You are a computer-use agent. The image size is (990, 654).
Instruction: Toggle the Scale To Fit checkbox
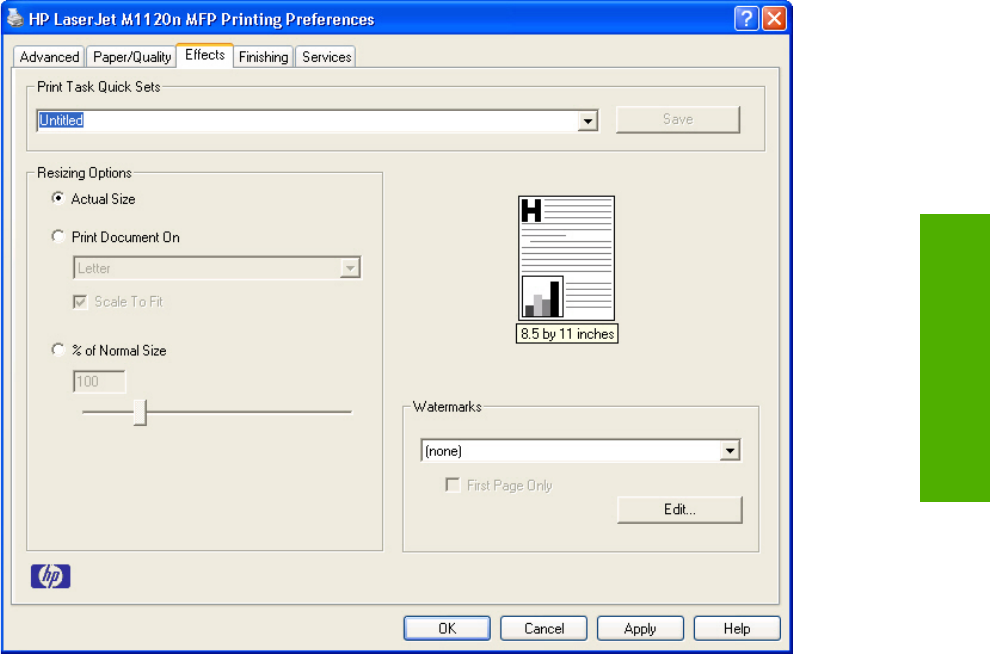click(x=80, y=302)
